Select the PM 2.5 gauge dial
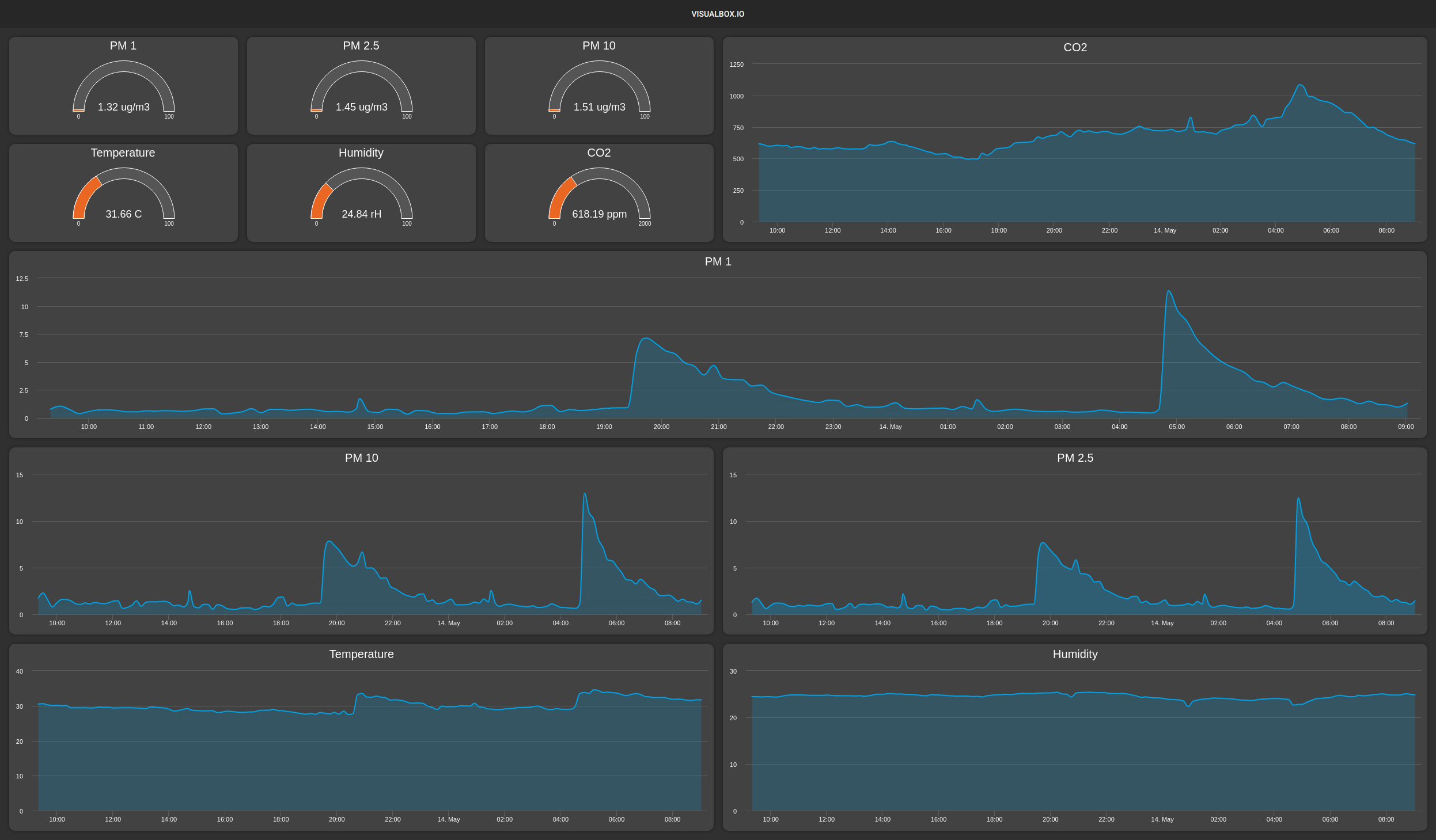The width and height of the screenshot is (1436, 840). [x=361, y=86]
